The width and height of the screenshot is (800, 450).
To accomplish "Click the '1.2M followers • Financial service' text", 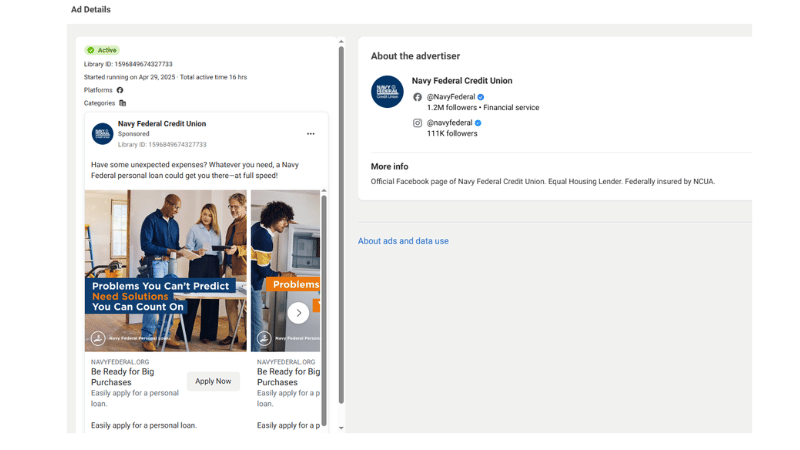I will [483, 108].
